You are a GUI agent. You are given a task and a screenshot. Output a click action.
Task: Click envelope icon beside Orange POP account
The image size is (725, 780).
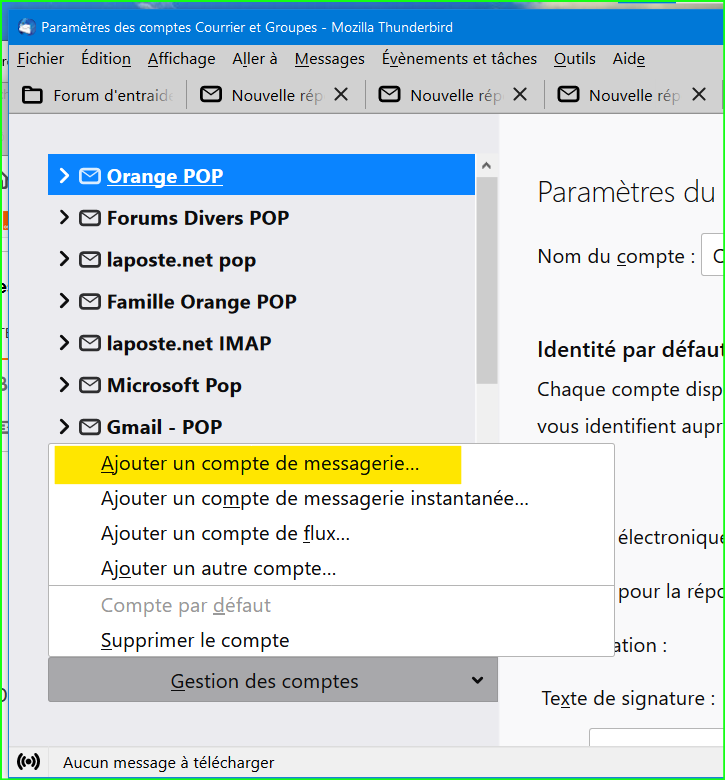pos(90,176)
